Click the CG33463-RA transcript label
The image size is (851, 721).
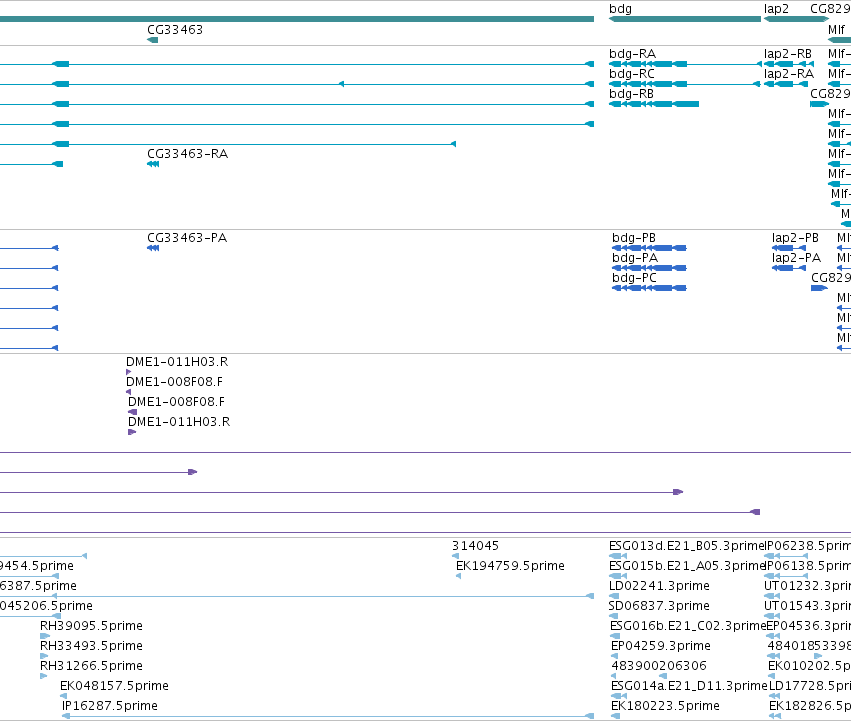click(188, 154)
